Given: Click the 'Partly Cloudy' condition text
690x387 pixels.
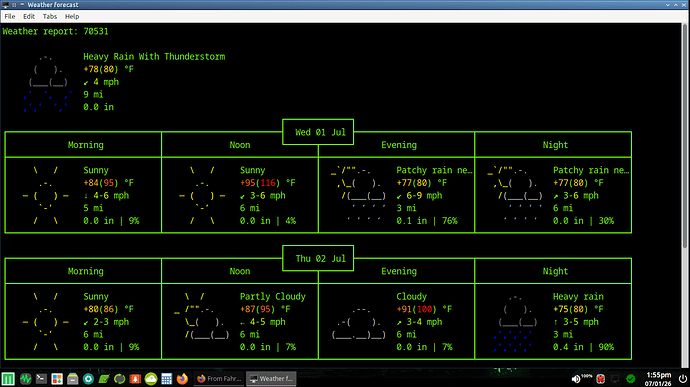Looking at the screenshot, I should (272, 296).
